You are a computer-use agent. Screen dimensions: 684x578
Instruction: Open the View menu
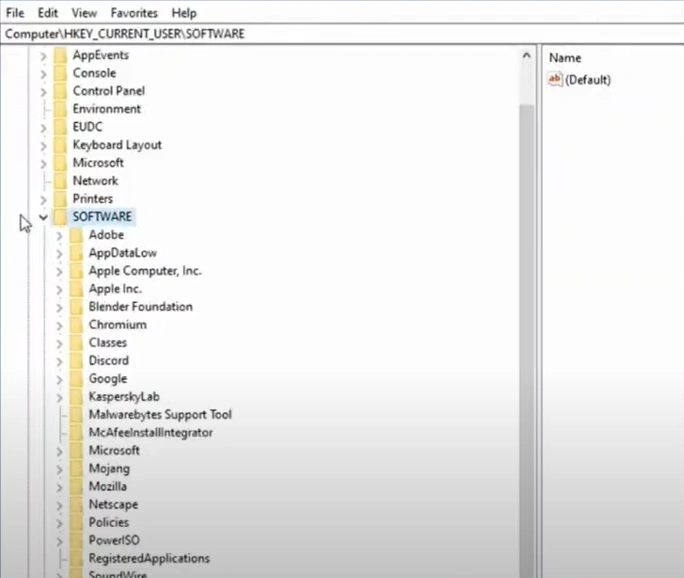point(84,13)
